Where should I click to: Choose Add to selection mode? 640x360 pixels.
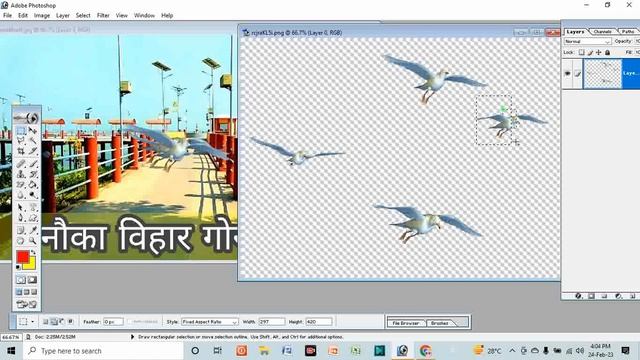[x=54, y=322]
